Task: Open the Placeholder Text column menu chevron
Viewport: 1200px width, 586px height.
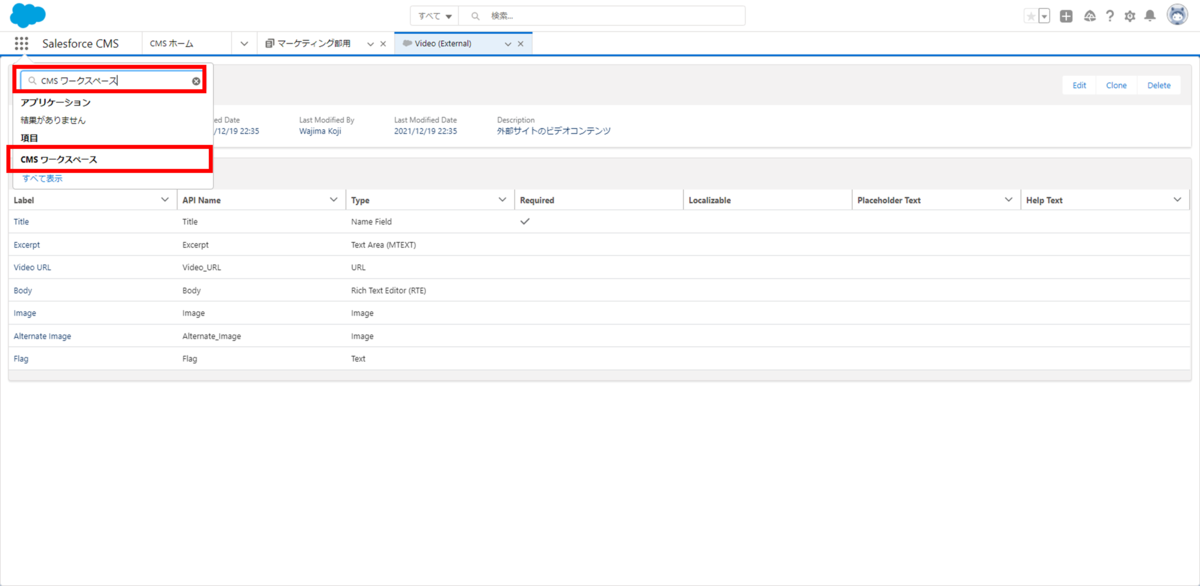Action: [1009, 200]
